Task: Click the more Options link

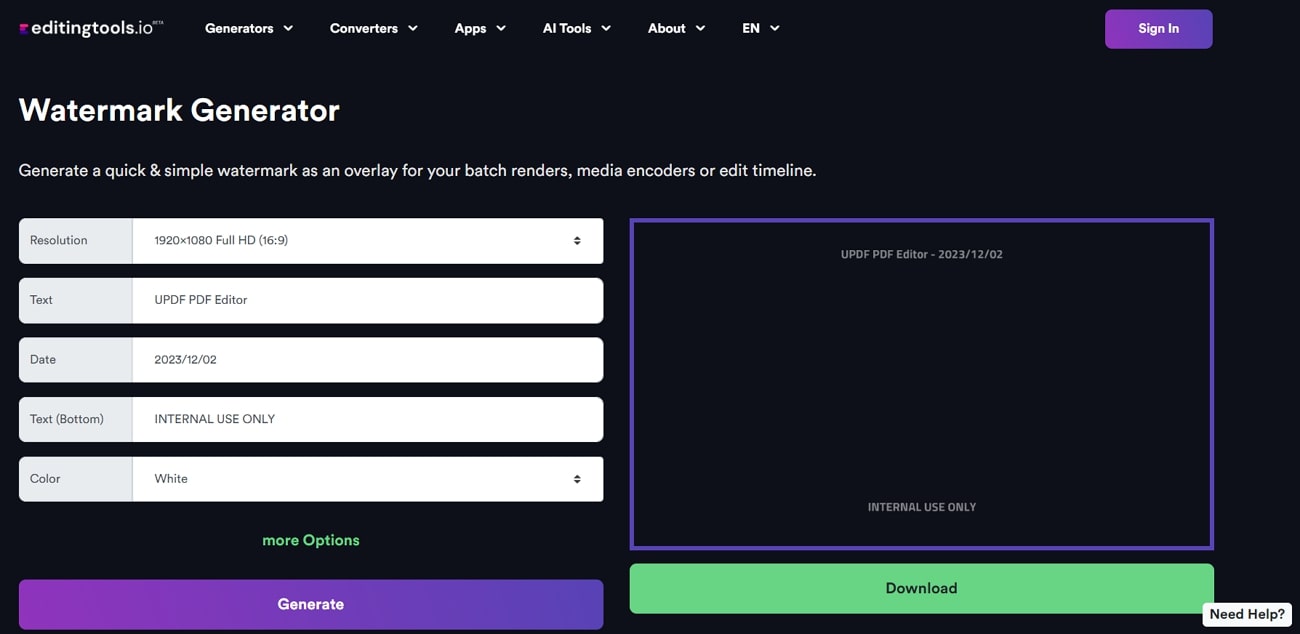Action: [310, 539]
